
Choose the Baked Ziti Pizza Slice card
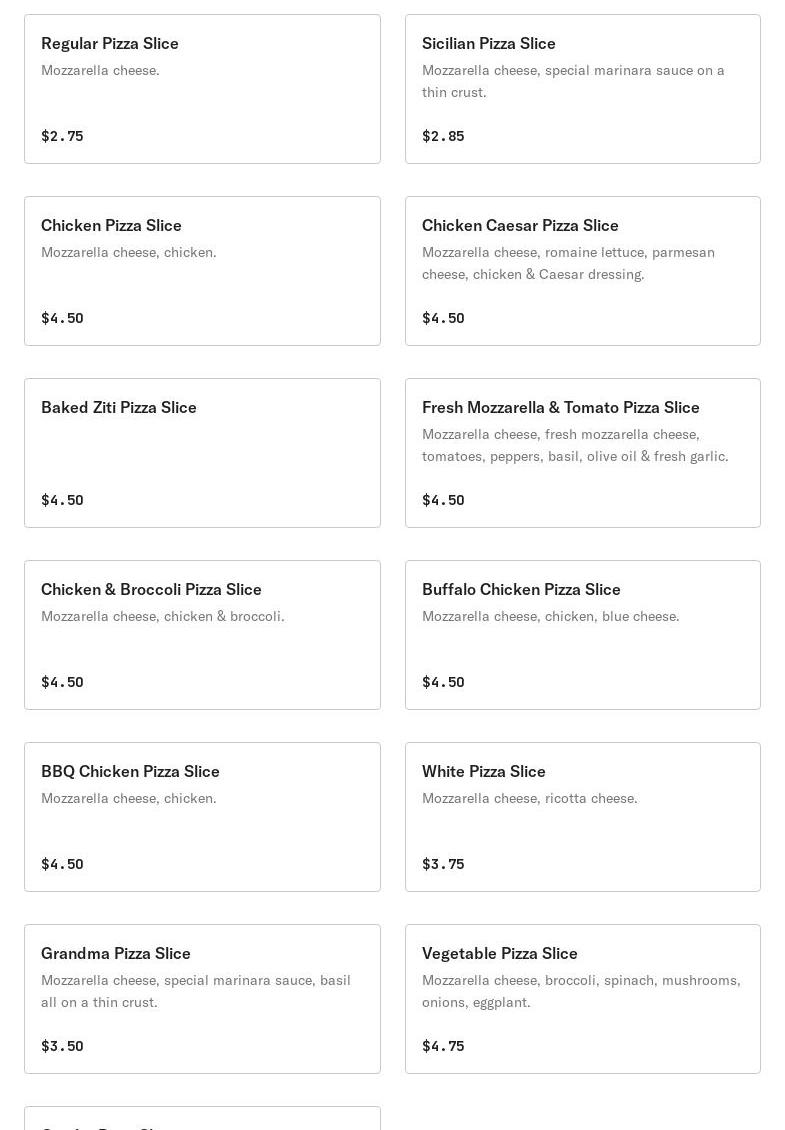click(202, 453)
